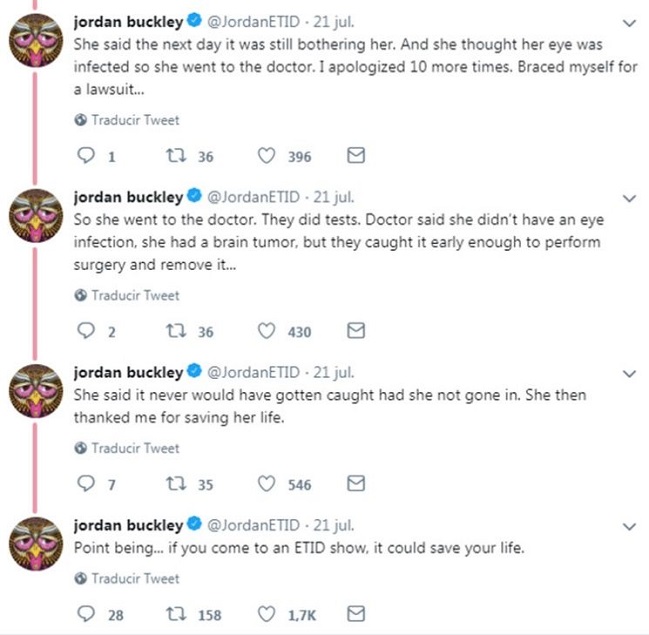Screen dimensions: 649x635
Task: Reply to the 'Braced myself for a lawsuit' tweet
Action: pos(85,157)
